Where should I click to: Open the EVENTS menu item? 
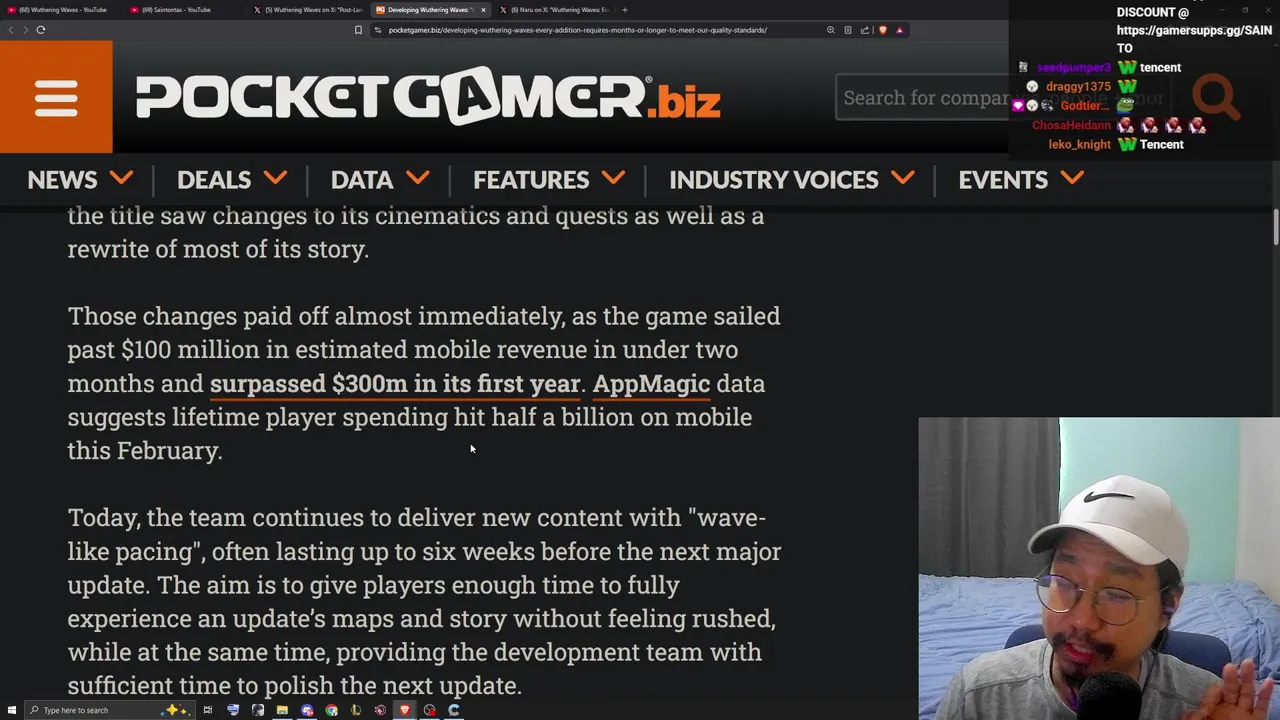pyautogui.click(x=1003, y=180)
